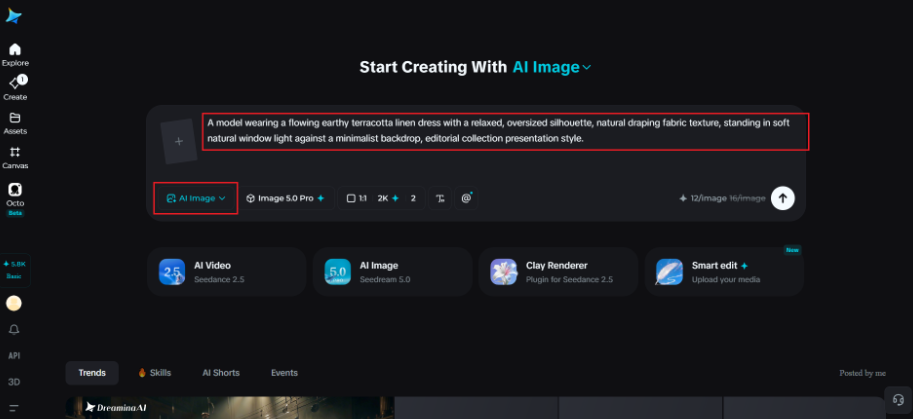913x419 pixels.
Task: Click the Clay Renderer flower icon
Action: click(x=504, y=272)
